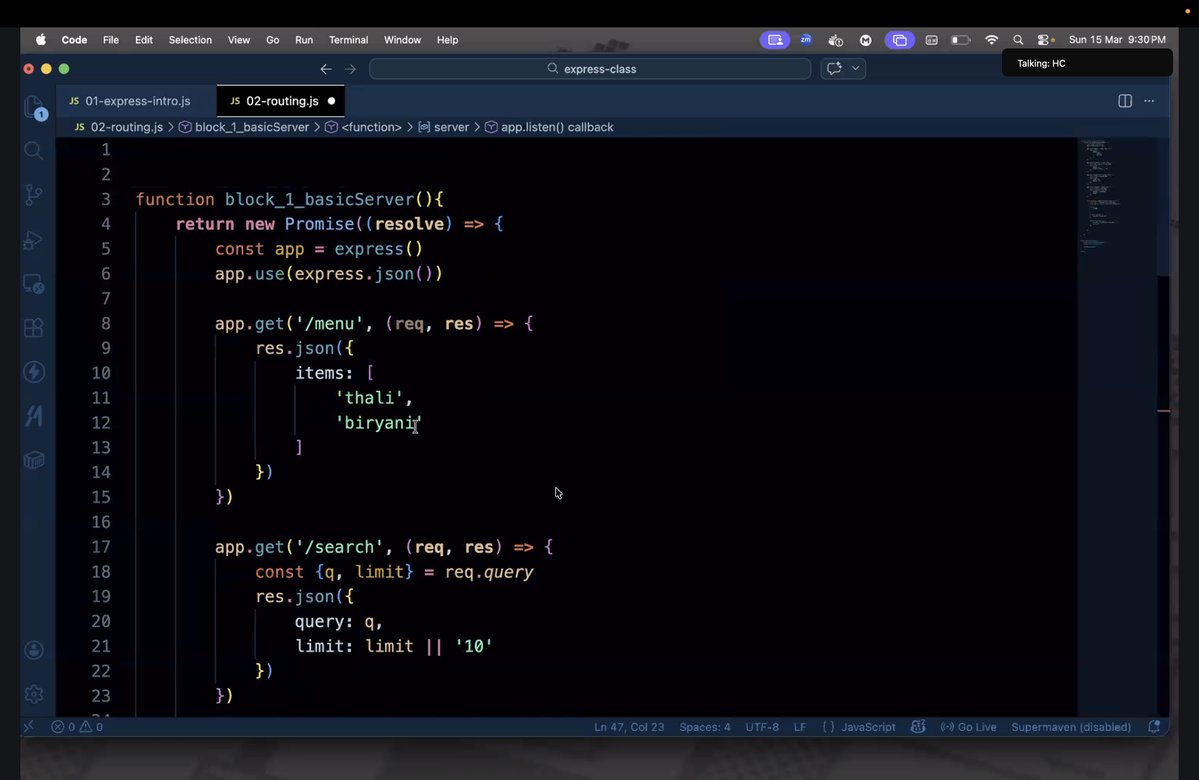Change end of line sequence LF

coord(800,727)
